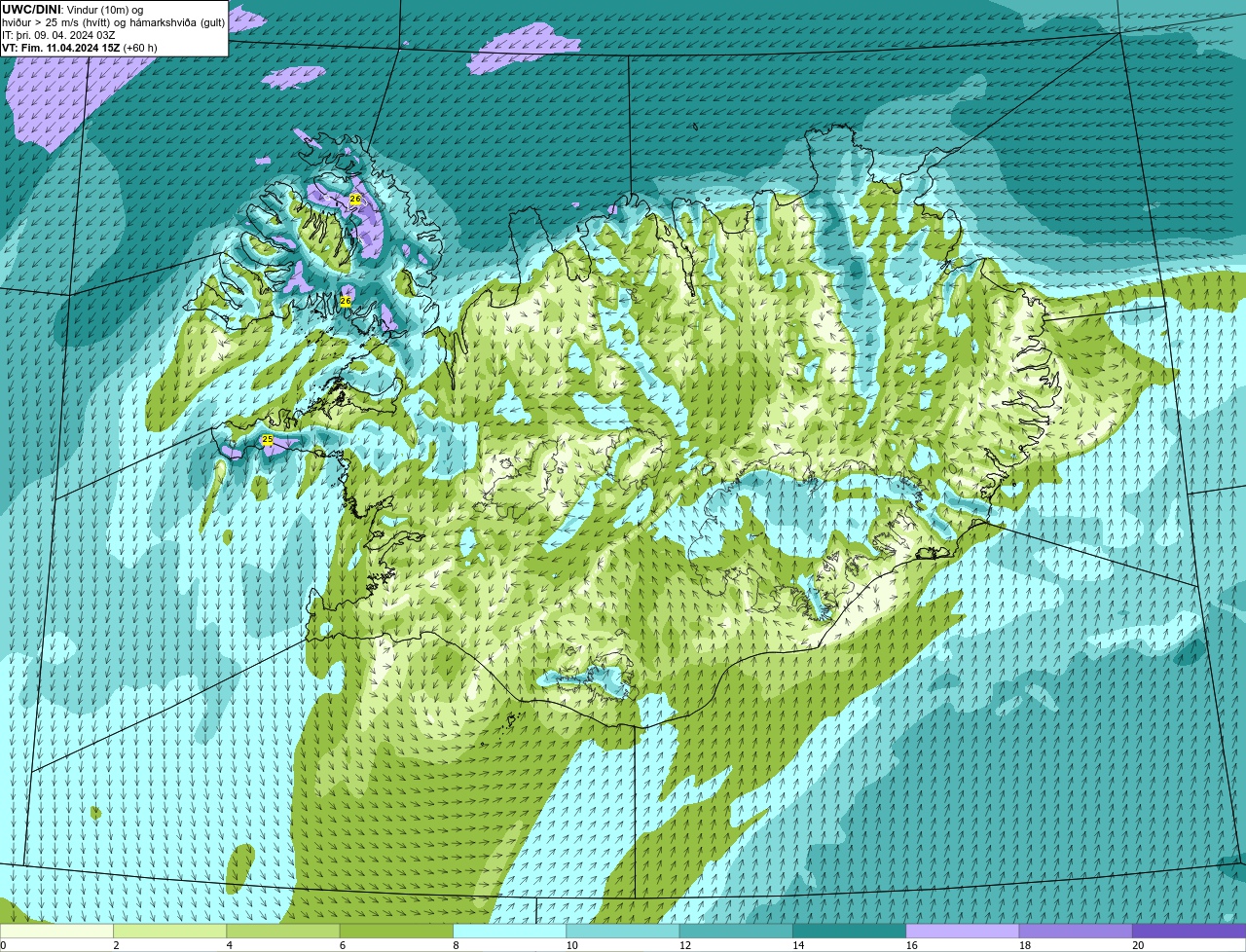Image resolution: width=1246 pixels, height=952 pixels.
Task: Click the '14' scale label on the colorbar
Action: pos(798,945)
